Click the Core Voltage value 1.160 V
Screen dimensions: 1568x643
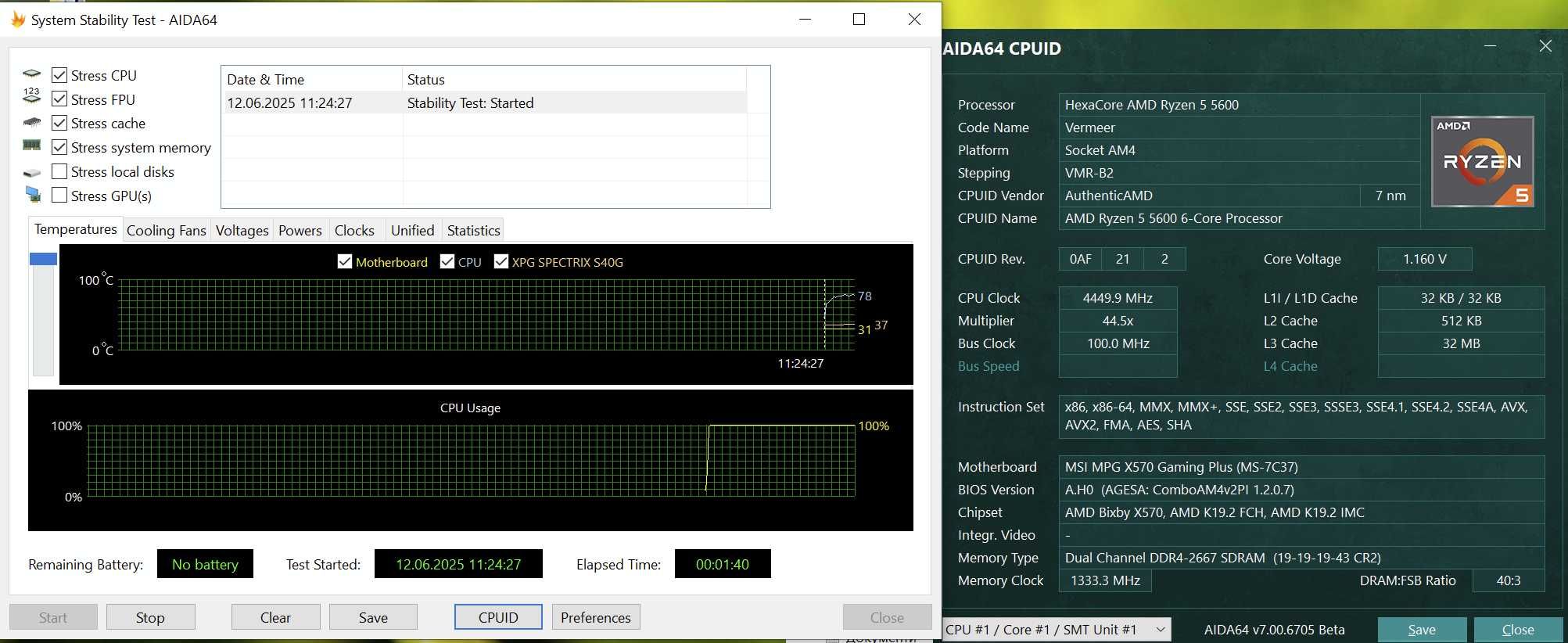1425,259
